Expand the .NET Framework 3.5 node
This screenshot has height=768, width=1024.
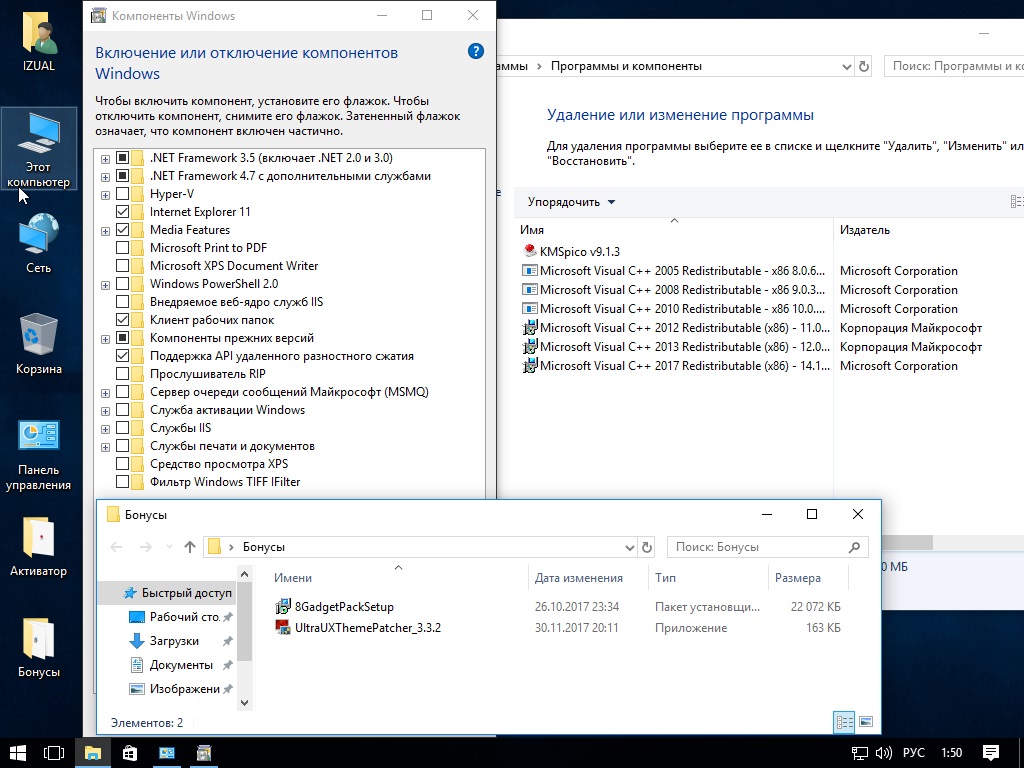pos(105,159)
